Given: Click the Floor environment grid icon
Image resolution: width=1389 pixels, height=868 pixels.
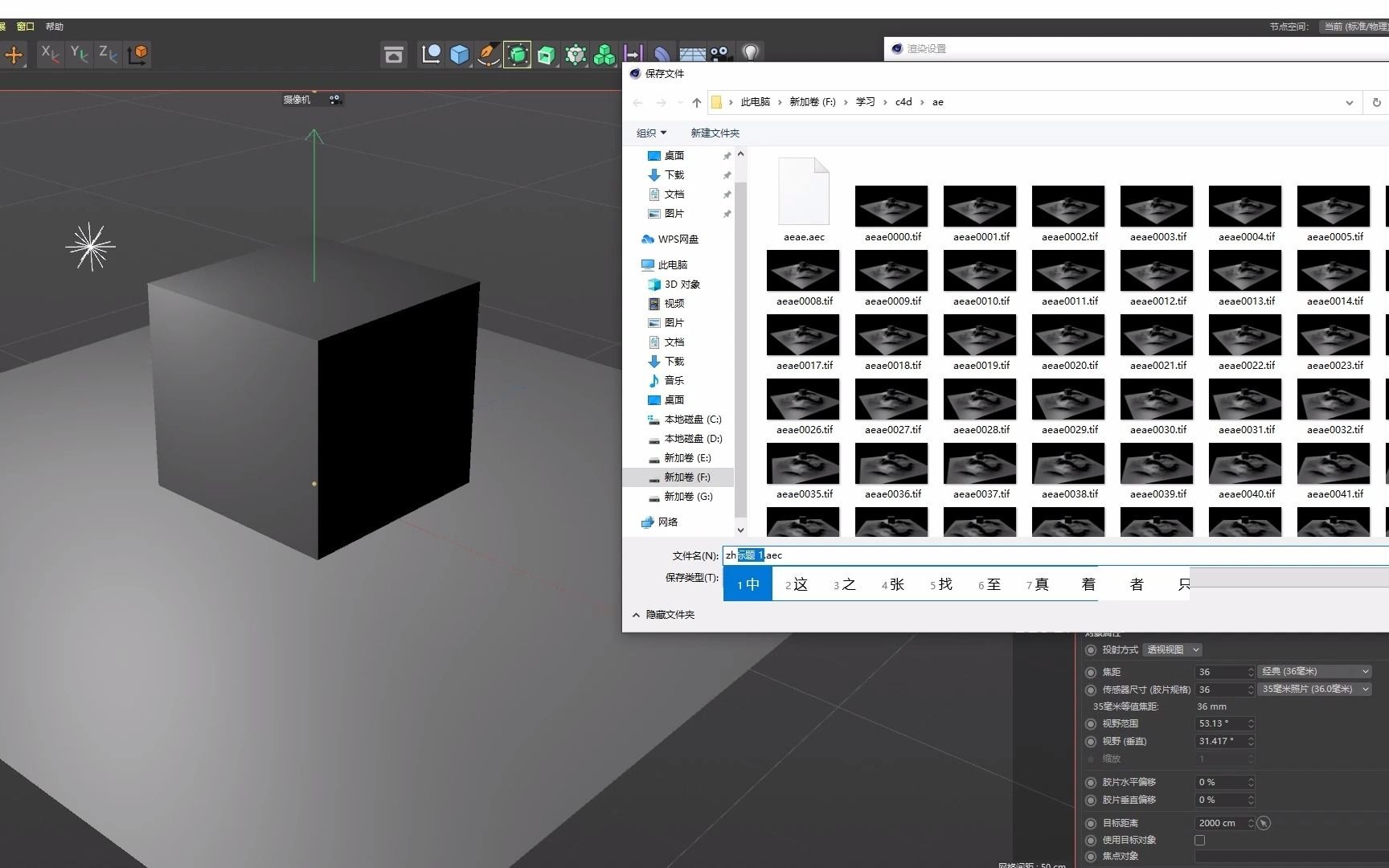Looking at the screenshot, I should pos(691,54).
